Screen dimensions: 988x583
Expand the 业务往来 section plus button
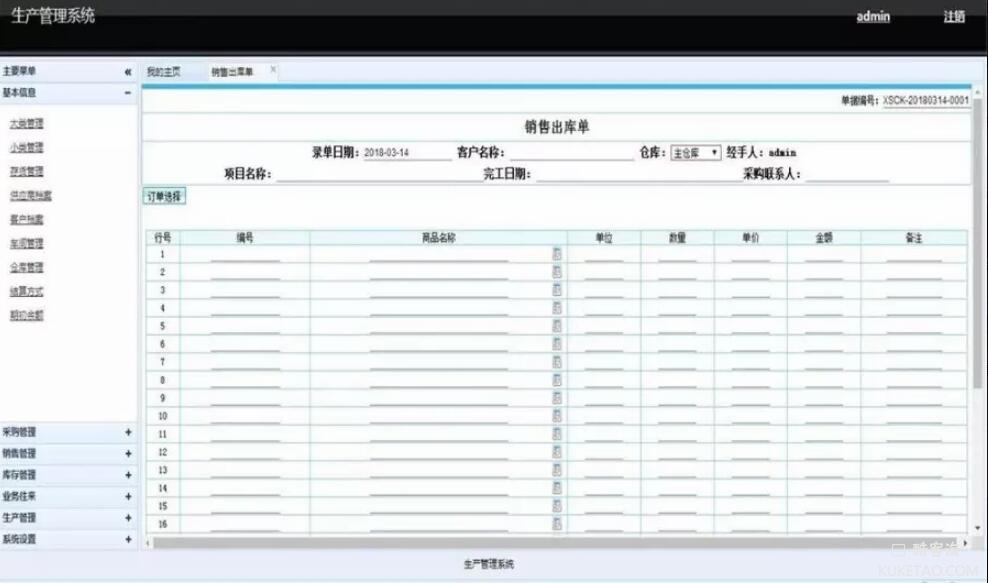click(x=128, y=497)
